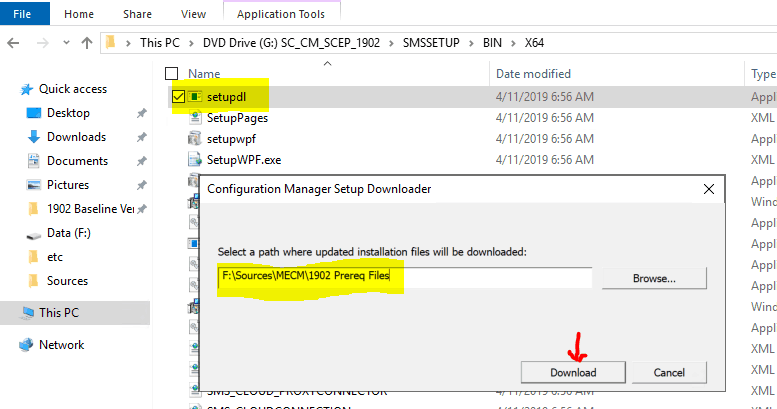777x409 pixels.
Task: Close the Configuration Manager Setup Downloader dialog
Action: pyautogui.click(x=709, y=189)
